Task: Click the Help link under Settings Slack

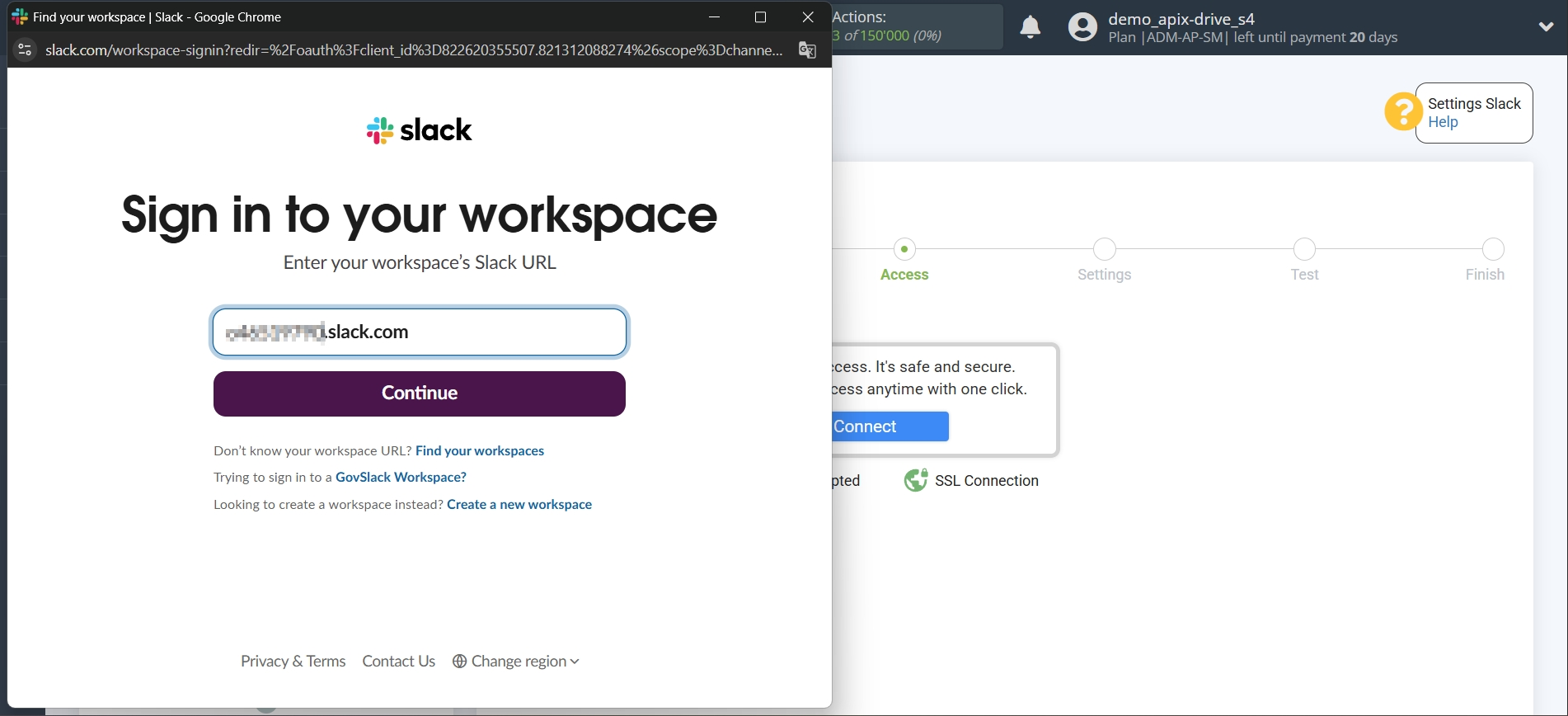Action: pos(1443,122)
